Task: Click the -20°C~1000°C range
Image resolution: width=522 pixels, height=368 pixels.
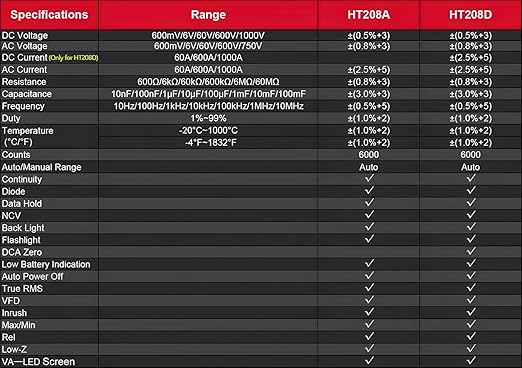Action: click(x=208, y=130)
